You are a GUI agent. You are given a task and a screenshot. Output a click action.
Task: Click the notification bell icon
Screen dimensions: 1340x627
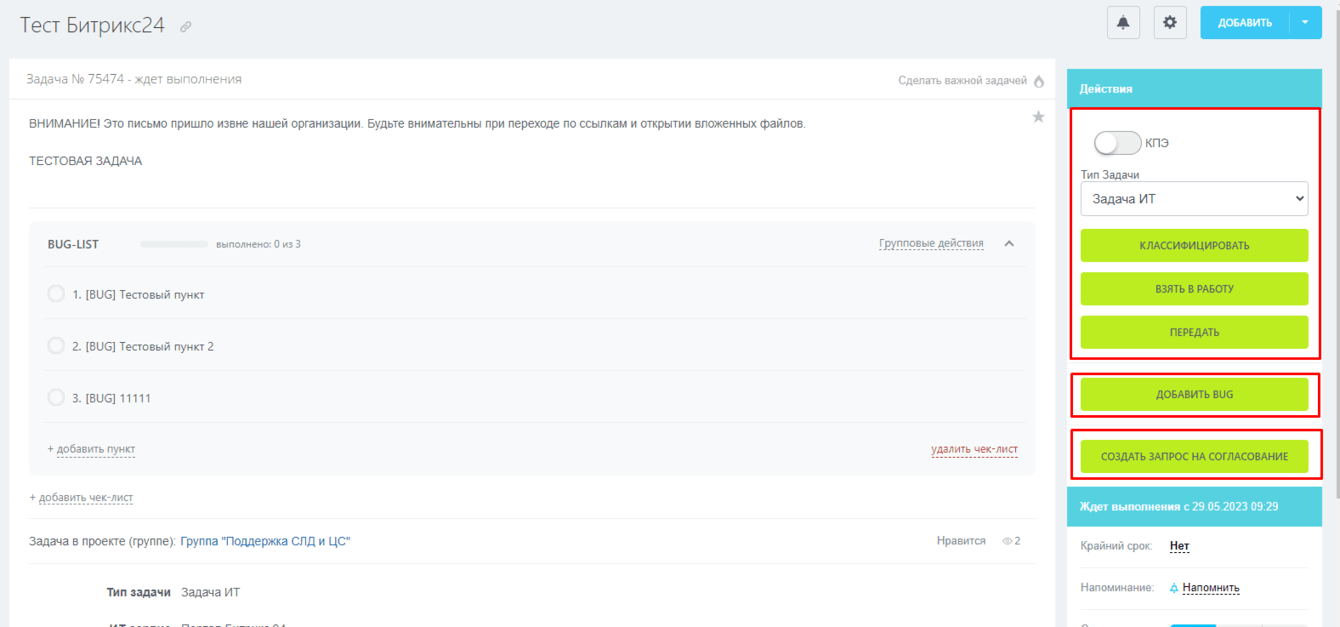(1123, 22)
